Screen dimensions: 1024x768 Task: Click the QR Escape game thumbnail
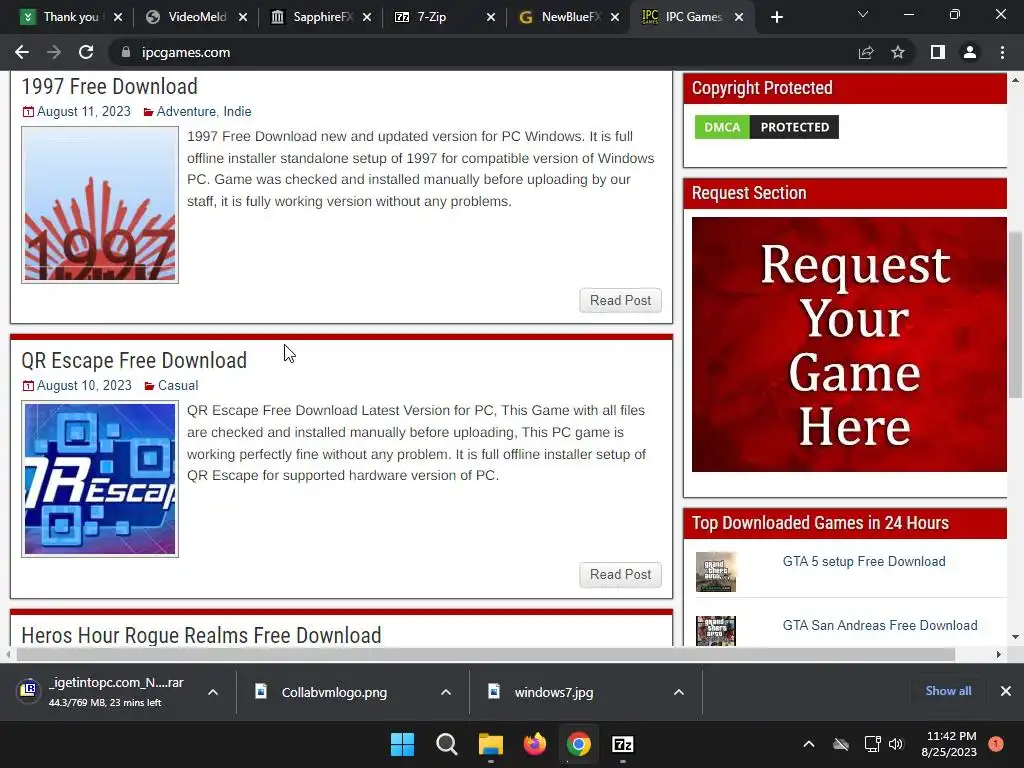tap(100, 479)
